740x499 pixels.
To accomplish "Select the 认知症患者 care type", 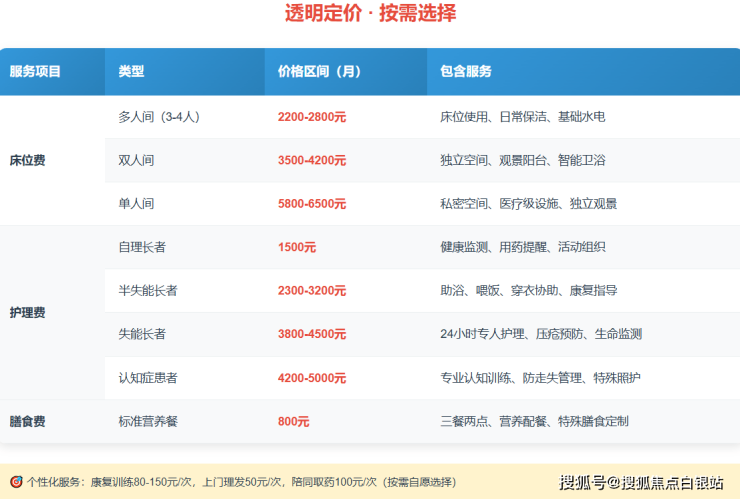I will point(148,378).
